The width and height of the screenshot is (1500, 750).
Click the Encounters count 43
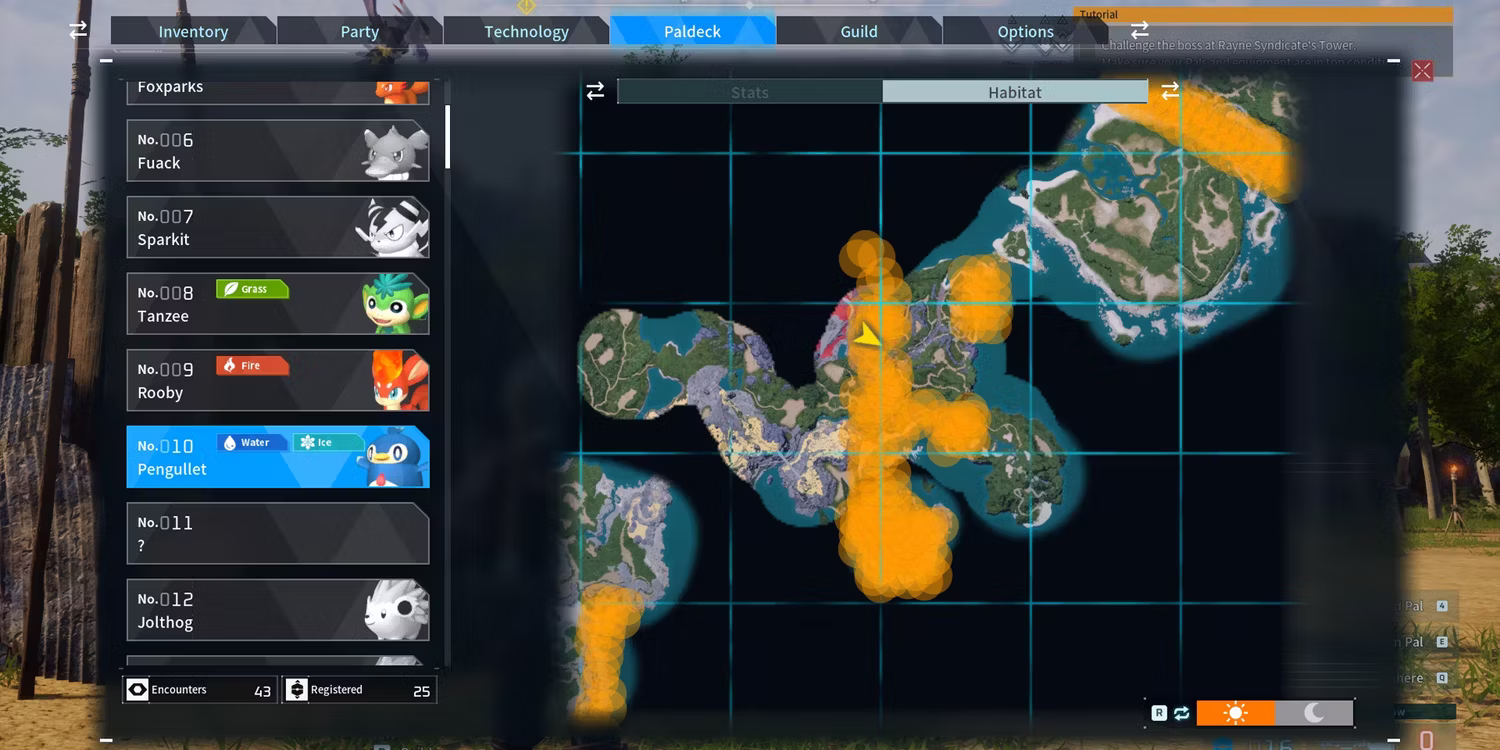[263, 691]
